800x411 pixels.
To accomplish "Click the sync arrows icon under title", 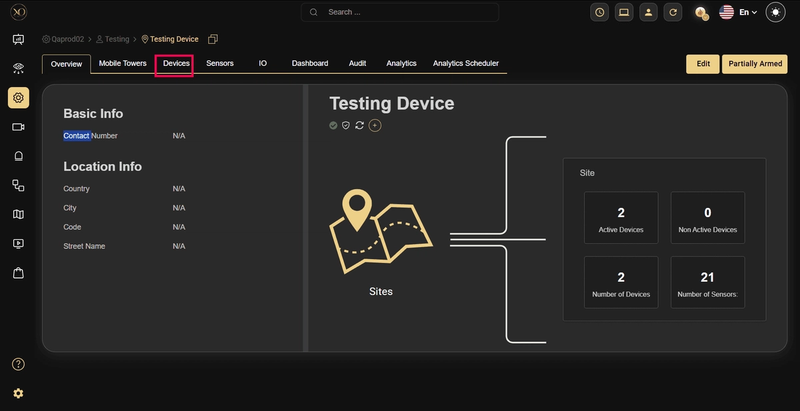I will point(359,125).
